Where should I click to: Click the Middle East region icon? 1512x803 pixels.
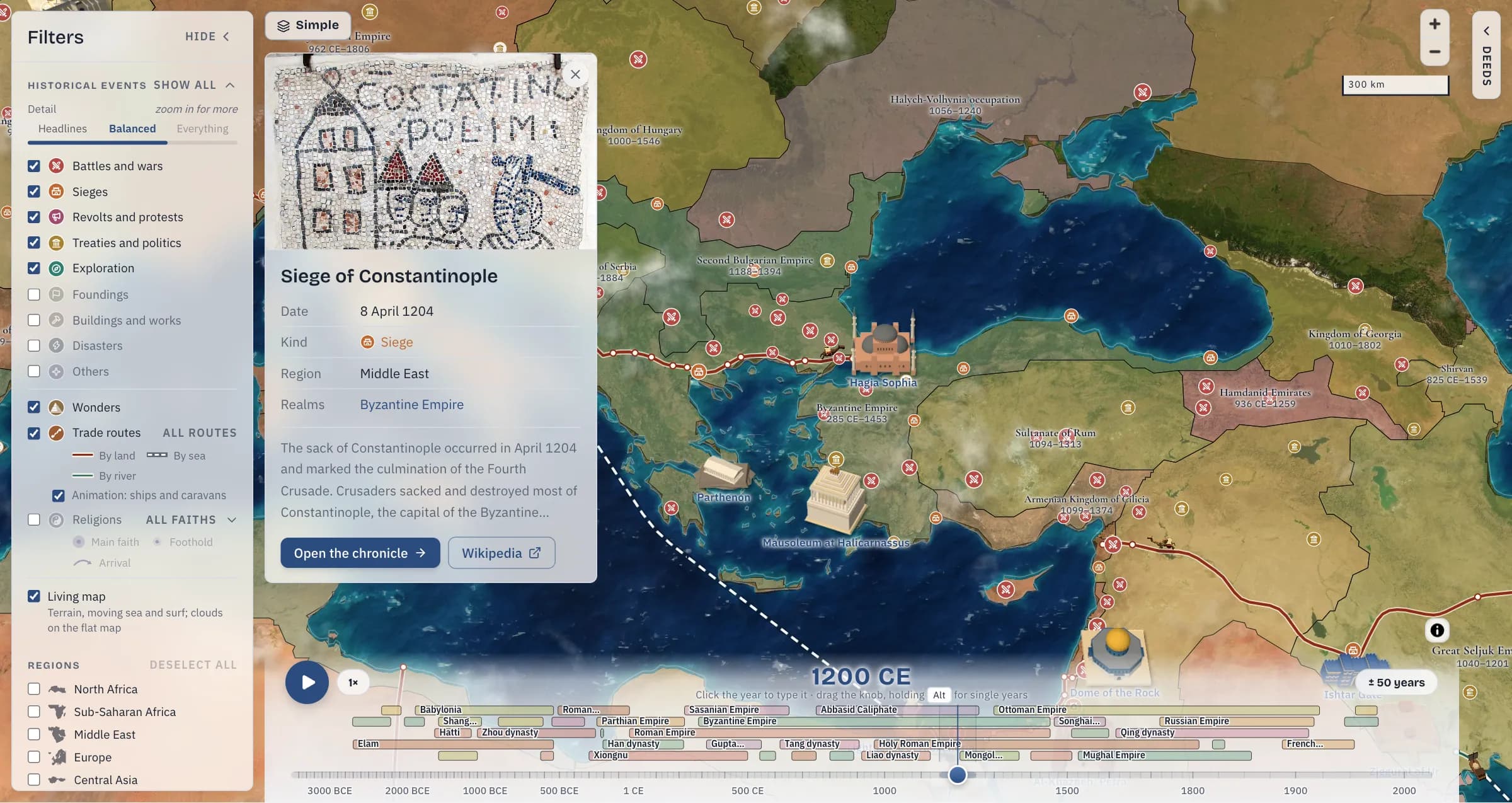pyautogui.click(x=57, y=734)
